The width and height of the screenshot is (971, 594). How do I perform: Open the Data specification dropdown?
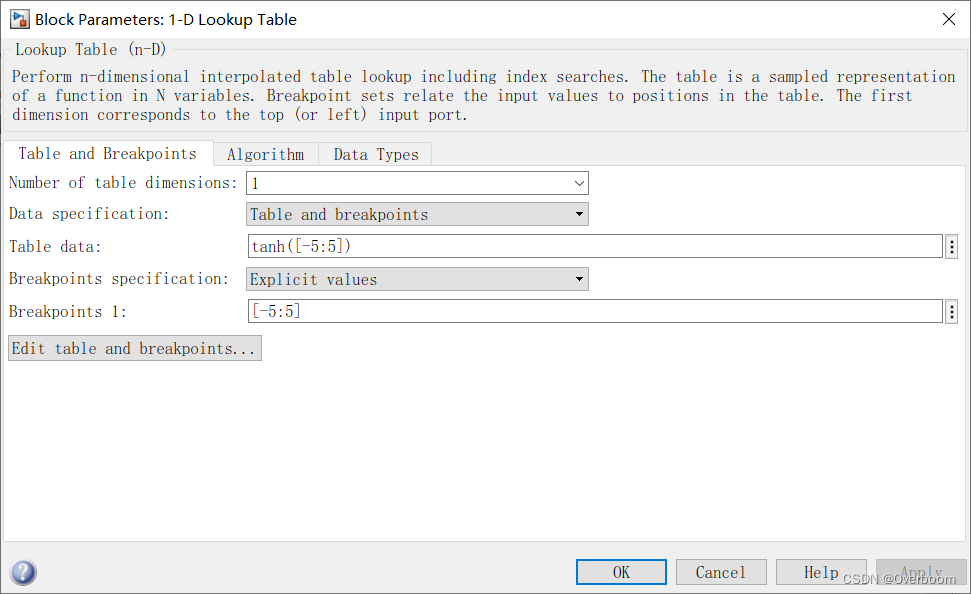tap(417, 214)
